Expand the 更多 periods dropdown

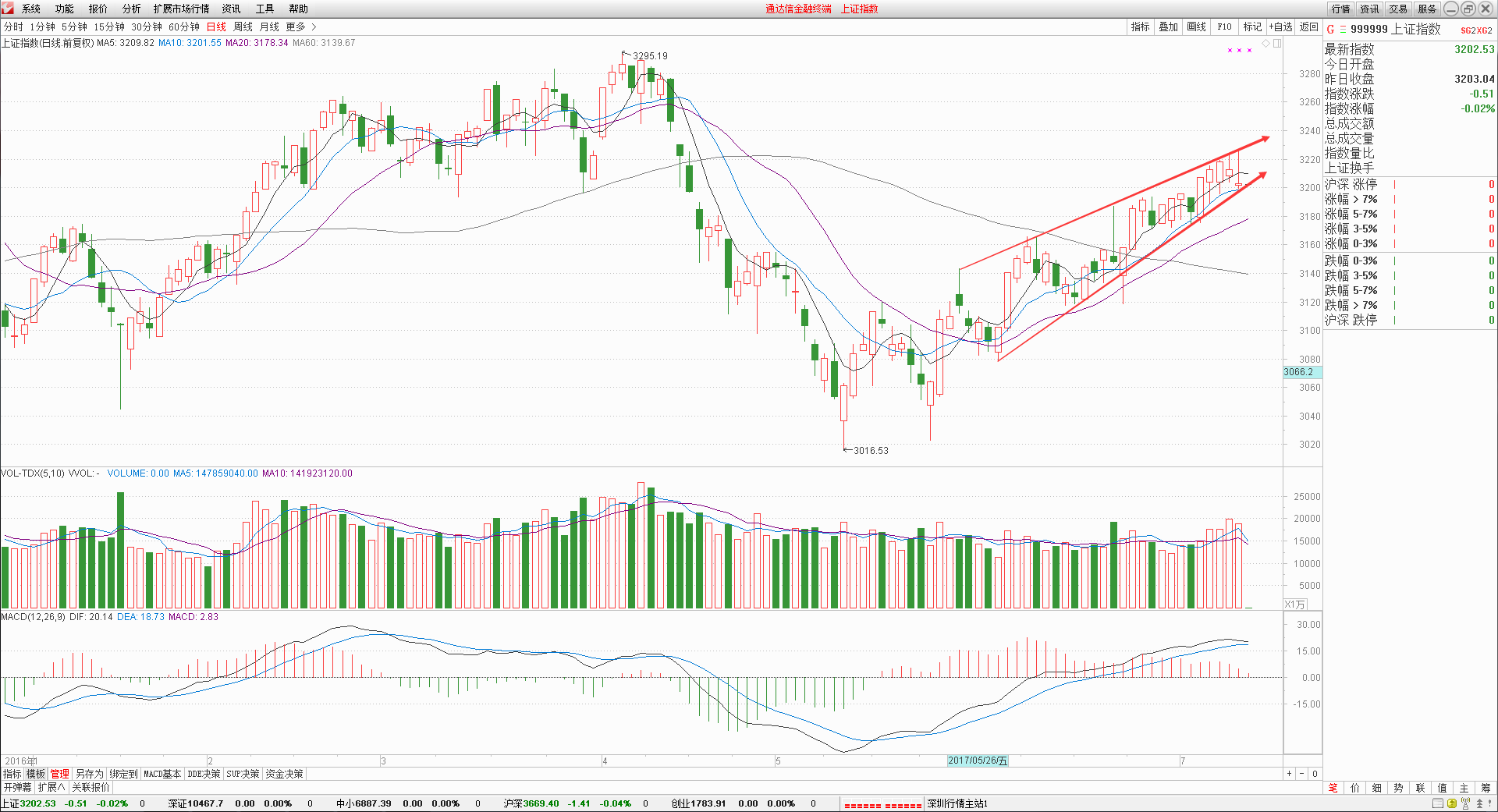tap(300, 27)
